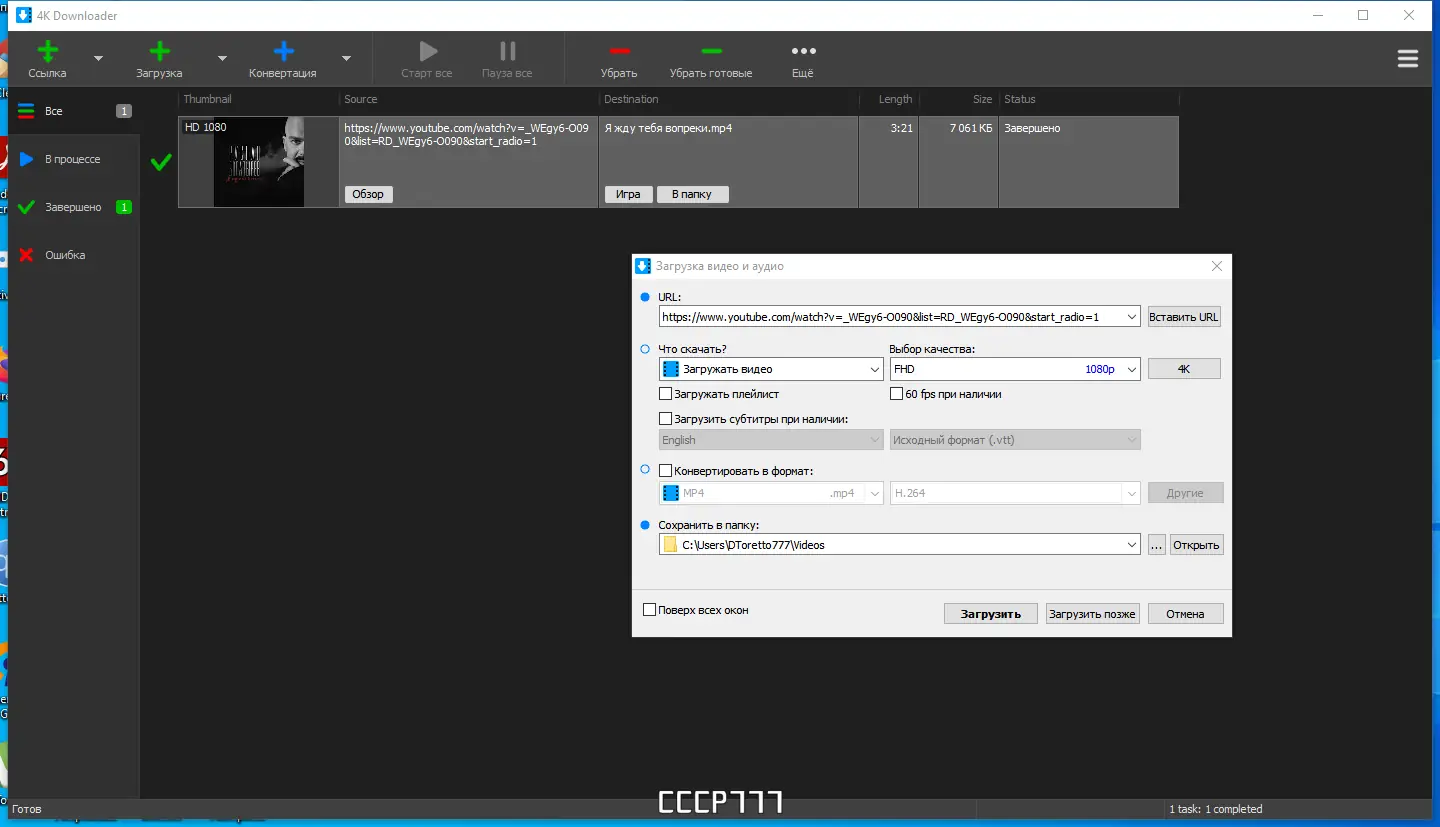Screen dimensions: 1440x827
Task: Enable the Конвертировать в формат checkbox
Action: click(666, 471)
